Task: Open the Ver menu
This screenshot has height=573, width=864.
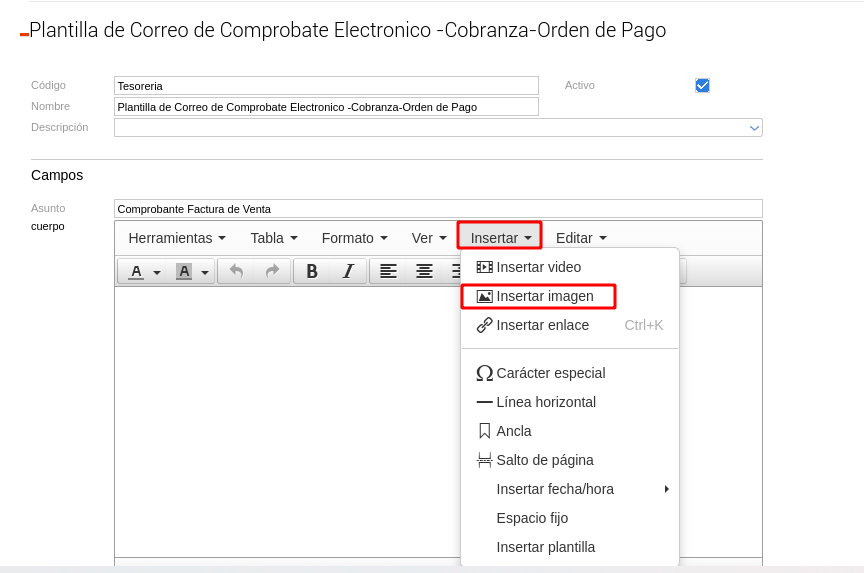Action: click(429, 238)
